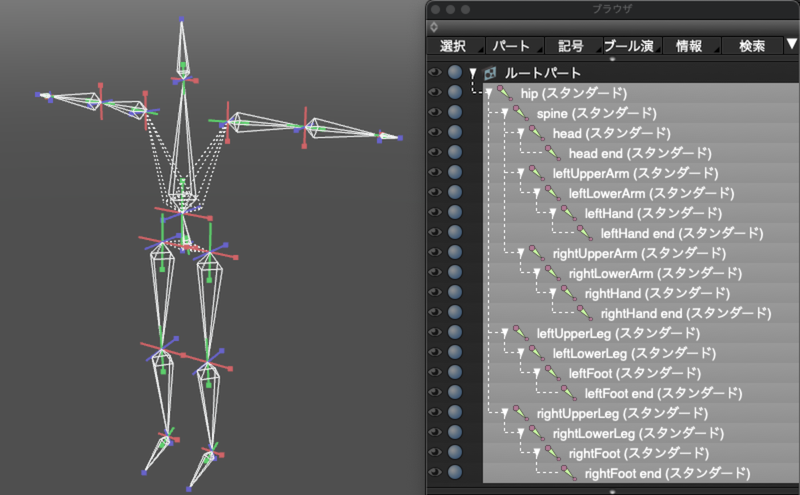Toggle eye visibility for rightLowerArm
This screenshot has height=495, width=800.
[435, 273]
